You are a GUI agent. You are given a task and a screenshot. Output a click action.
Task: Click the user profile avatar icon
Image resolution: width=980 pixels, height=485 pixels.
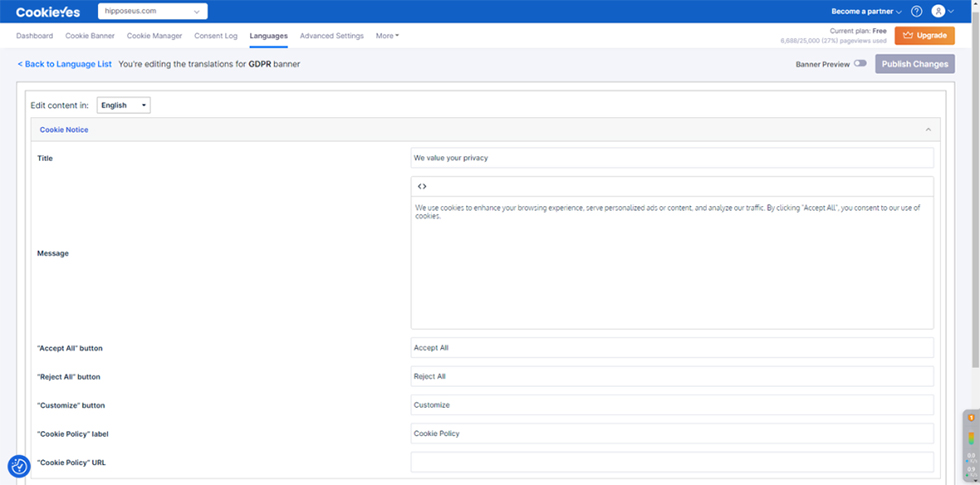pos(938,12)
